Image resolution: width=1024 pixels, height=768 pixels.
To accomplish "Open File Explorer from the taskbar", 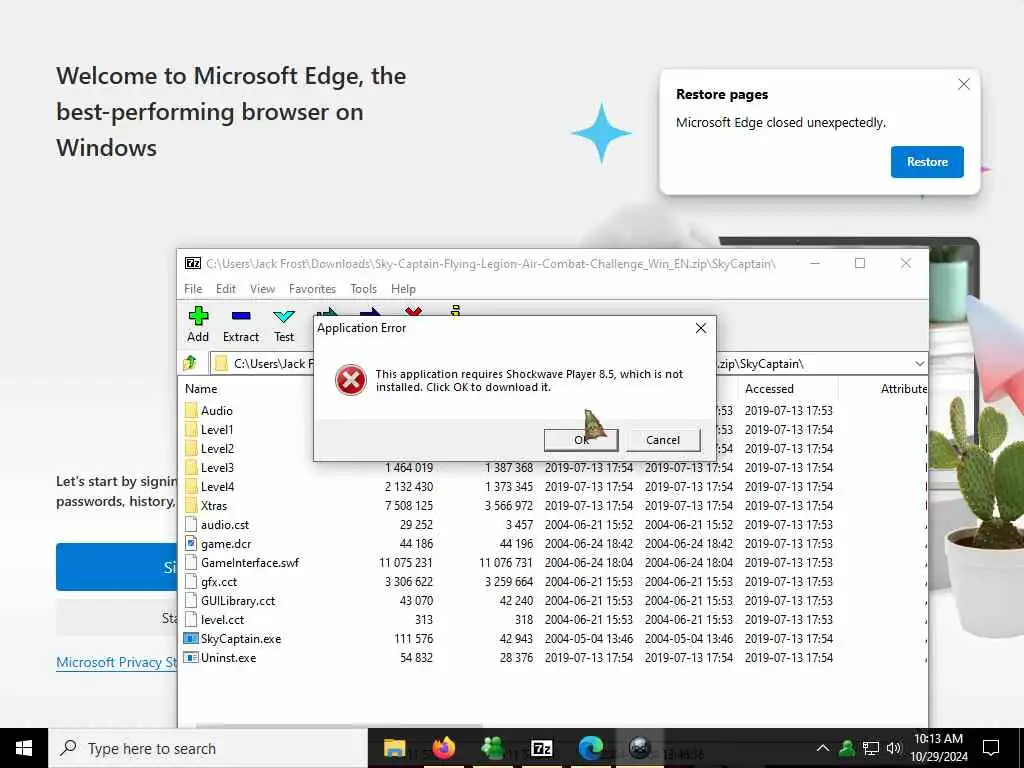I will tap(394, 748).
